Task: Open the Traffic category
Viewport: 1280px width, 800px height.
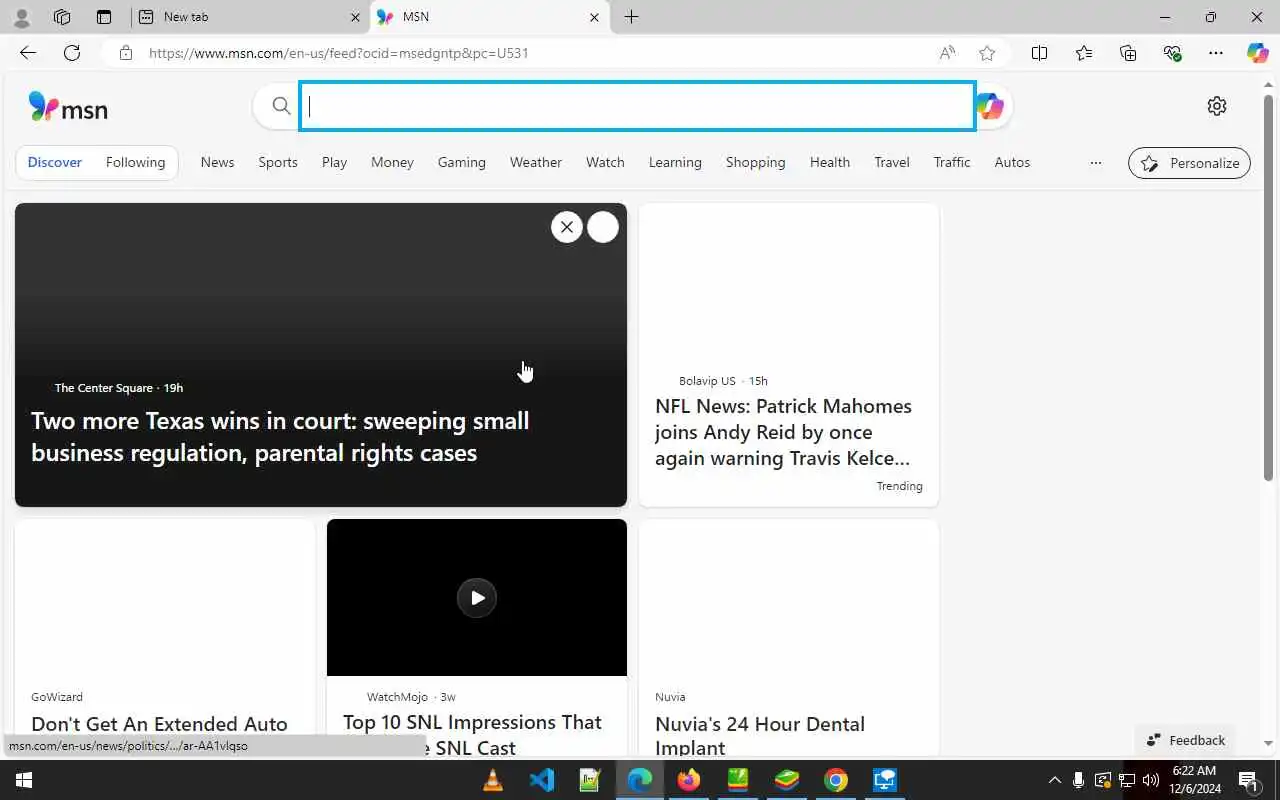Action: pos(952,162)
